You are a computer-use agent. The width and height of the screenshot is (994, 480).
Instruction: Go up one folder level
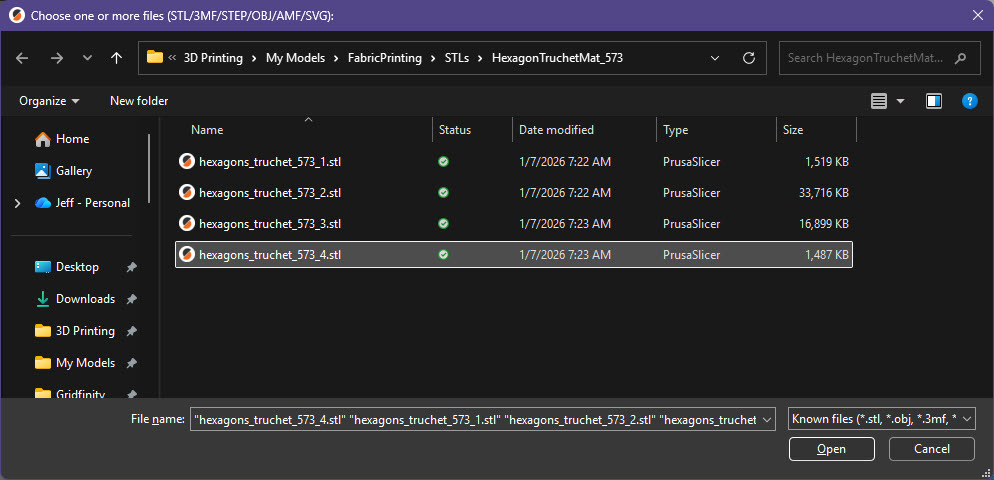click(116, 58)
